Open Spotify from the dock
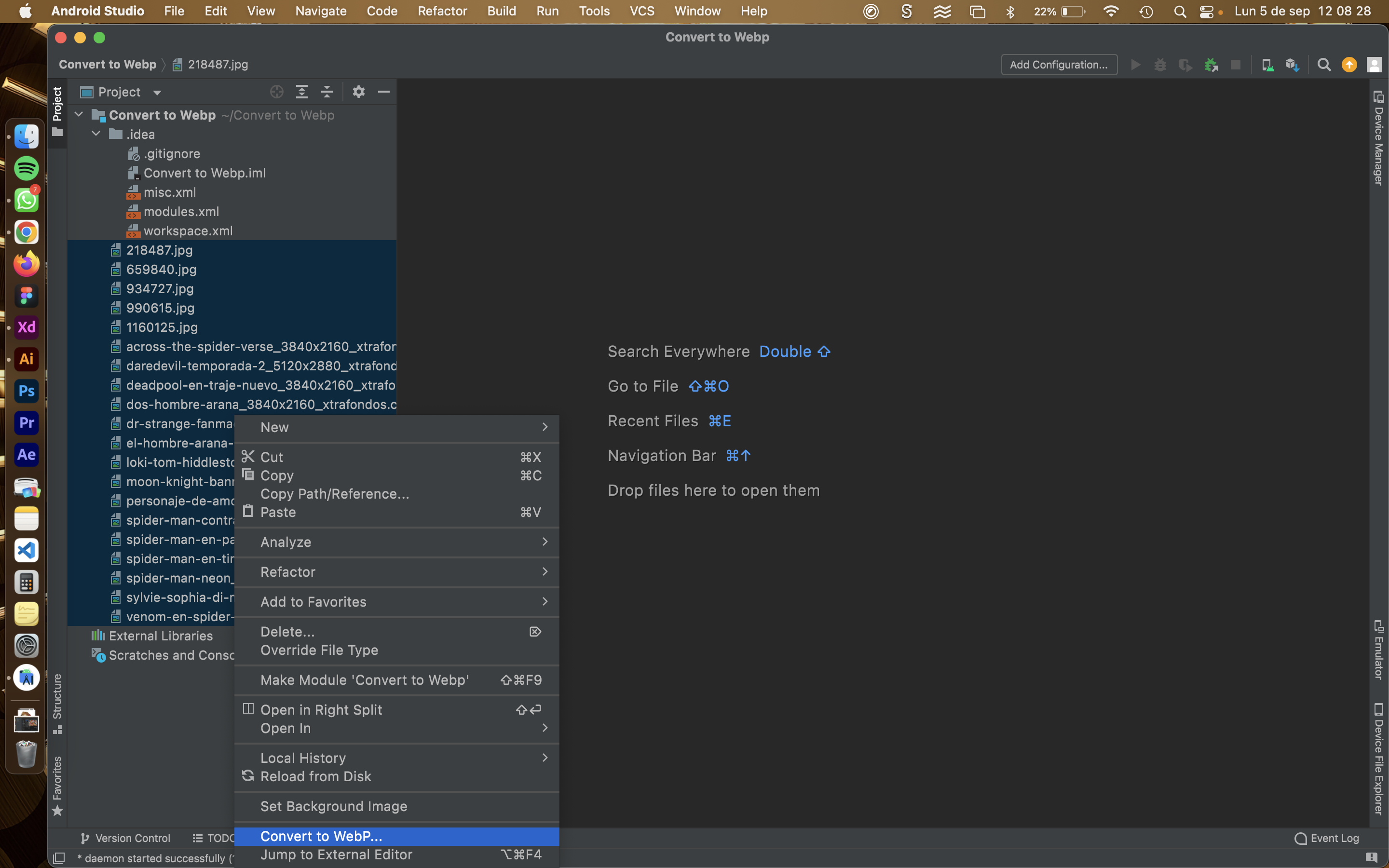The image size is (1389, 868). point(27,169)
